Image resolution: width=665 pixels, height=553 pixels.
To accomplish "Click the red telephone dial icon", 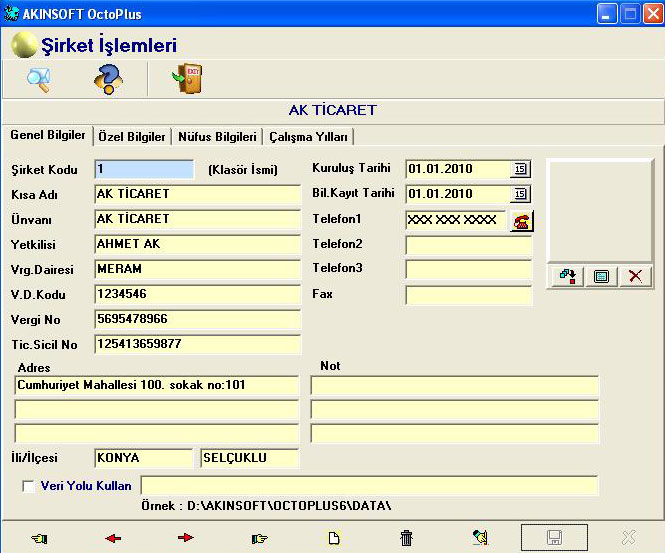I will [522, 221].
